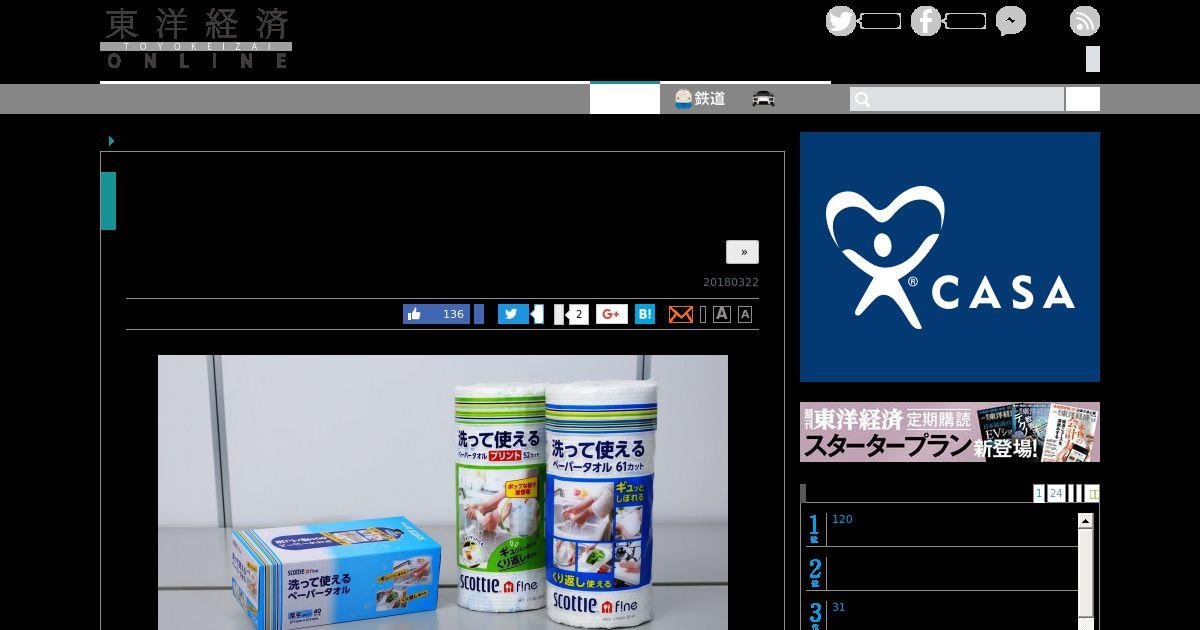The width and height of the screenshot is (1200, 630).
Task: Click the search magnifier icon
Action: (x=863, y=99)
